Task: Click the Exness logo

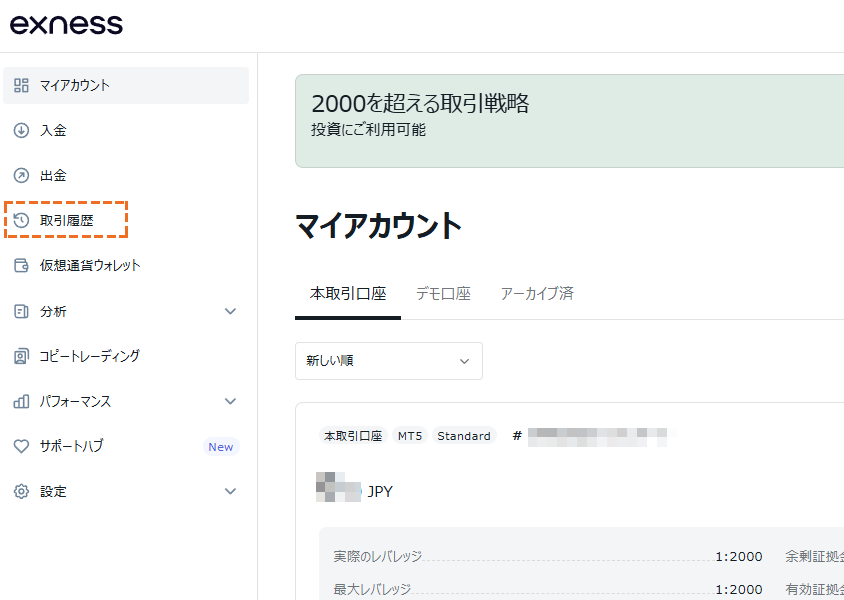Action: click(x=66, y=25)
